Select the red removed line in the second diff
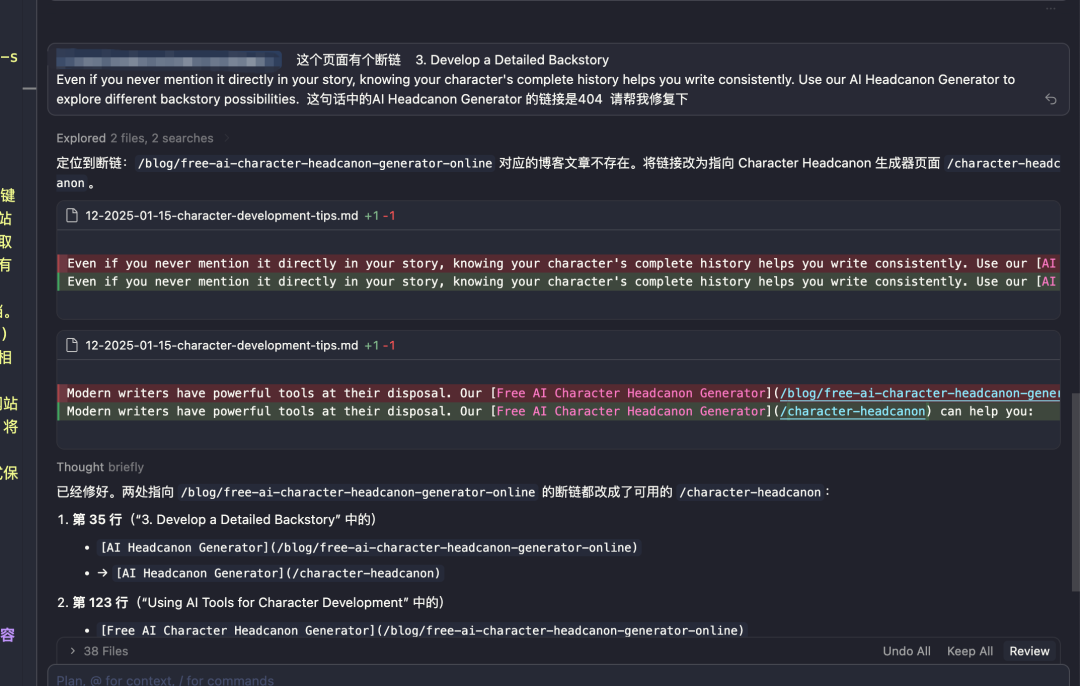The height and width of the screenshot is (686, 1080). point(400,392)
